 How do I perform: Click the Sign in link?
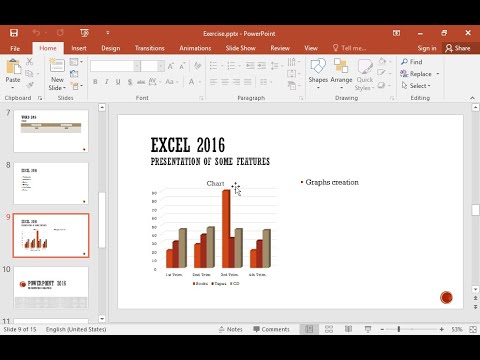[x=427, y=48]
